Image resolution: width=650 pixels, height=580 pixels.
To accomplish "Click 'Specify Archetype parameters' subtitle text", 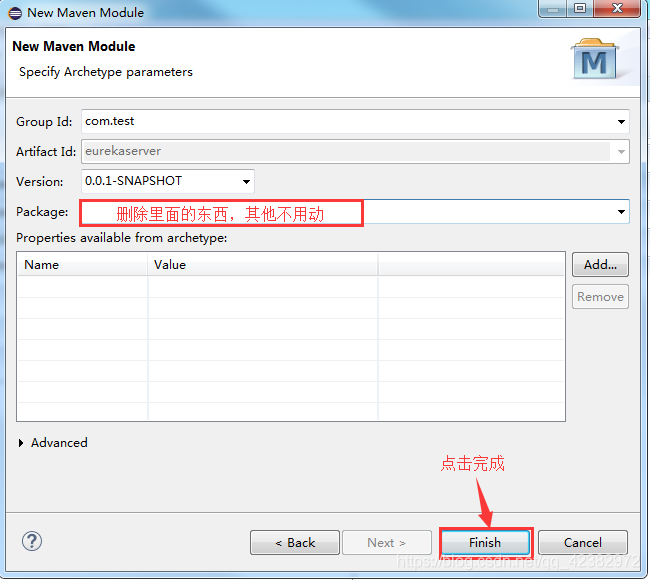I will [x=106, y=72].
